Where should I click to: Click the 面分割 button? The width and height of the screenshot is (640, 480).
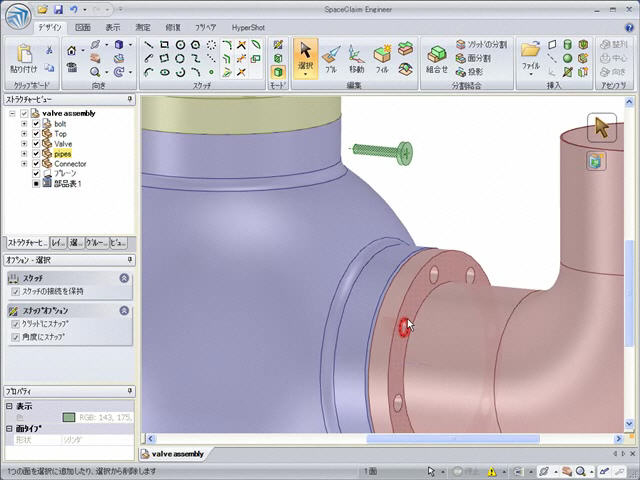click(473, 58)
